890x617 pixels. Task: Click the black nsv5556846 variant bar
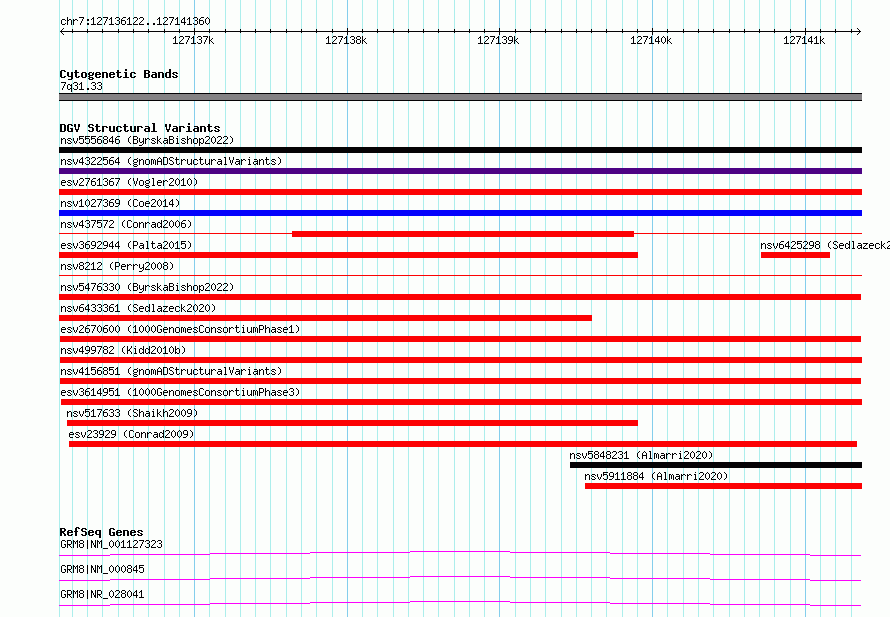(460, 150)
